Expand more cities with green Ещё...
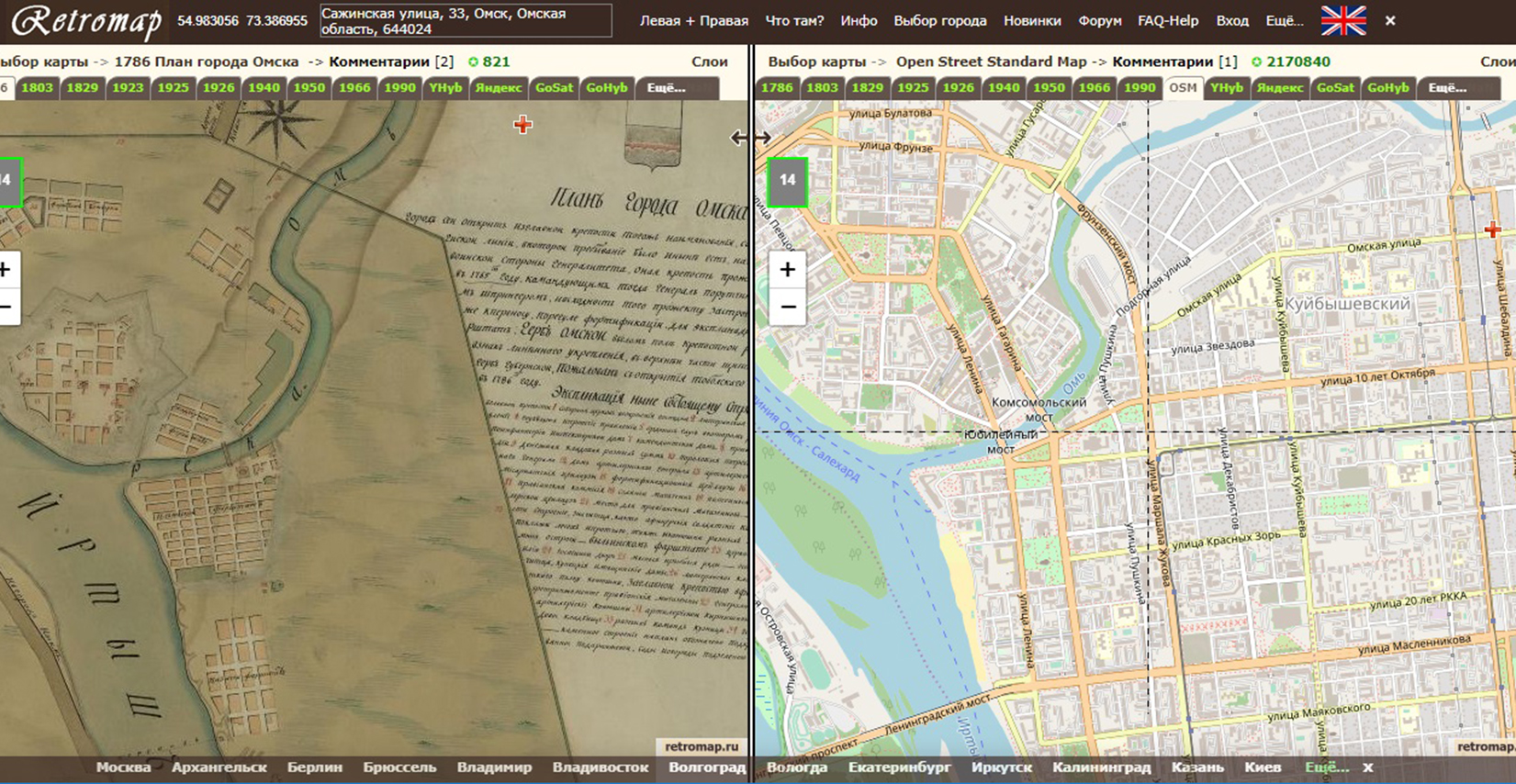The width and height of the screenshot is (1516, 784). 1327,767
